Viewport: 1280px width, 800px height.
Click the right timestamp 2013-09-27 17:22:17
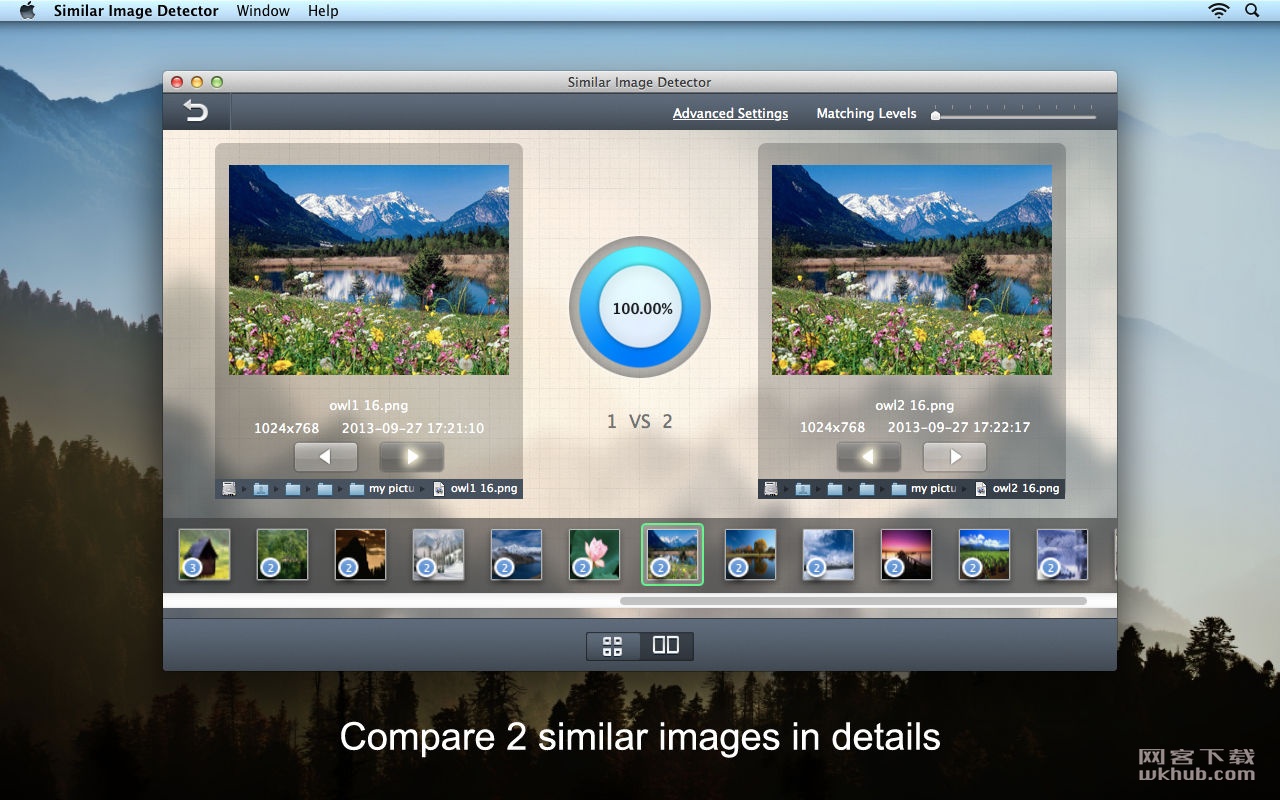coord(959,427)
